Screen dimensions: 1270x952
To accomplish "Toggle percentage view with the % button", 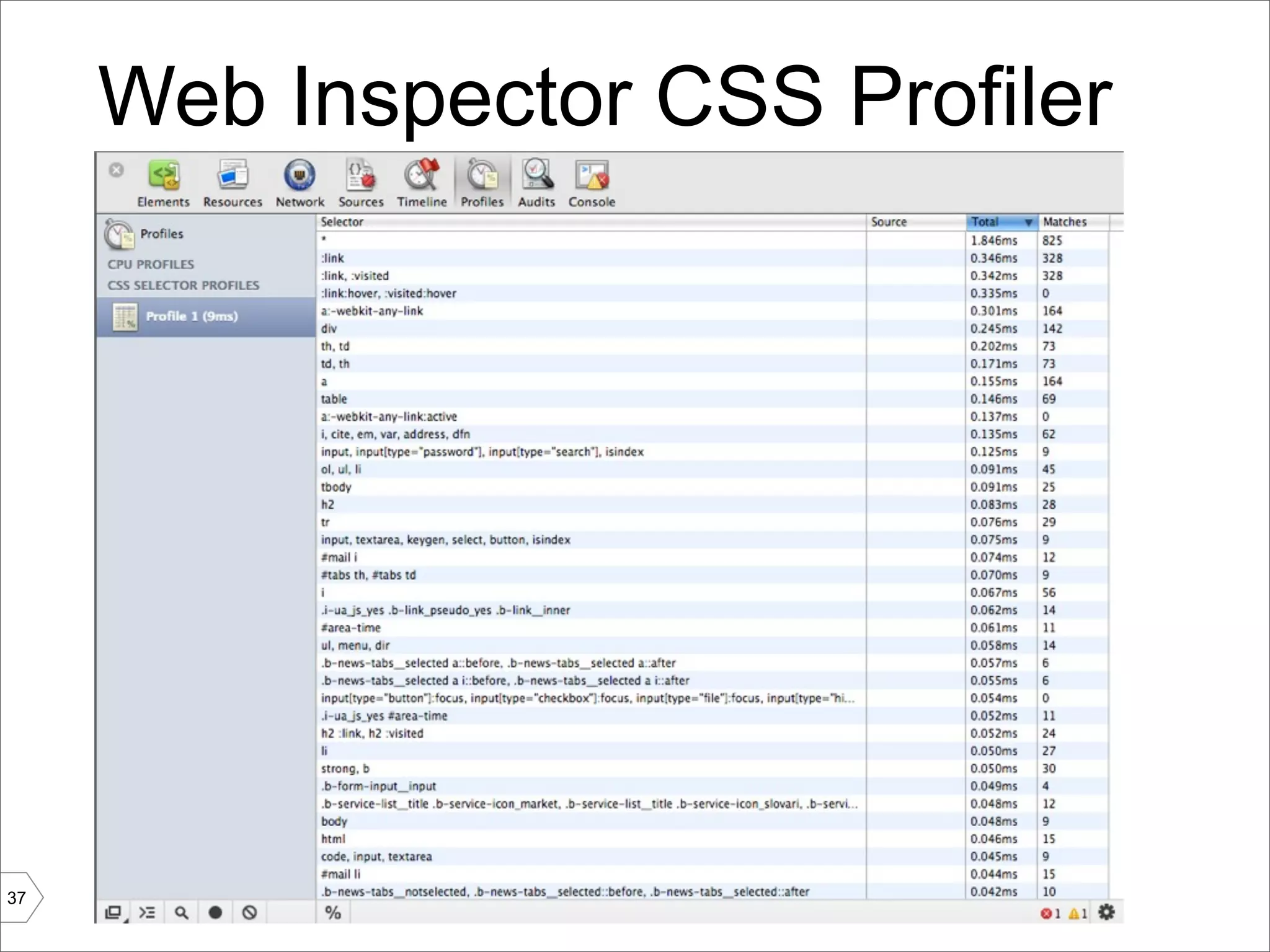I will [333, 913].
